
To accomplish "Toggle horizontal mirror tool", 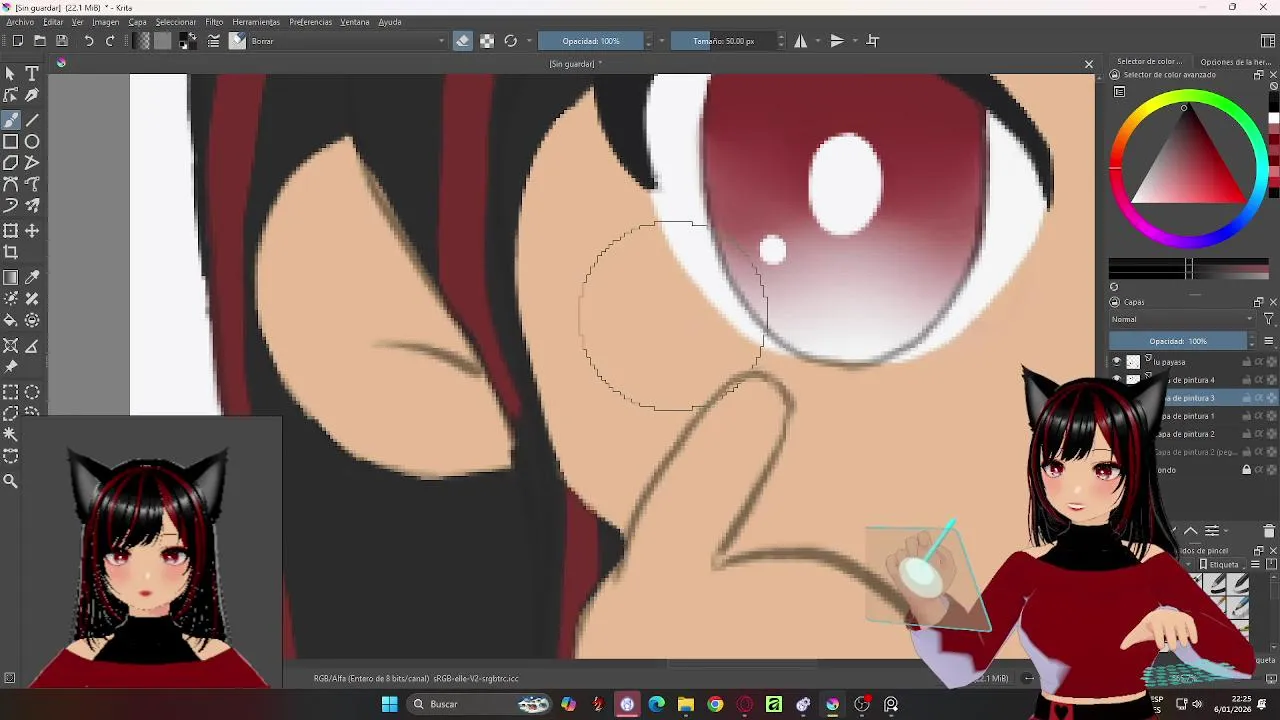I will 800,41.
